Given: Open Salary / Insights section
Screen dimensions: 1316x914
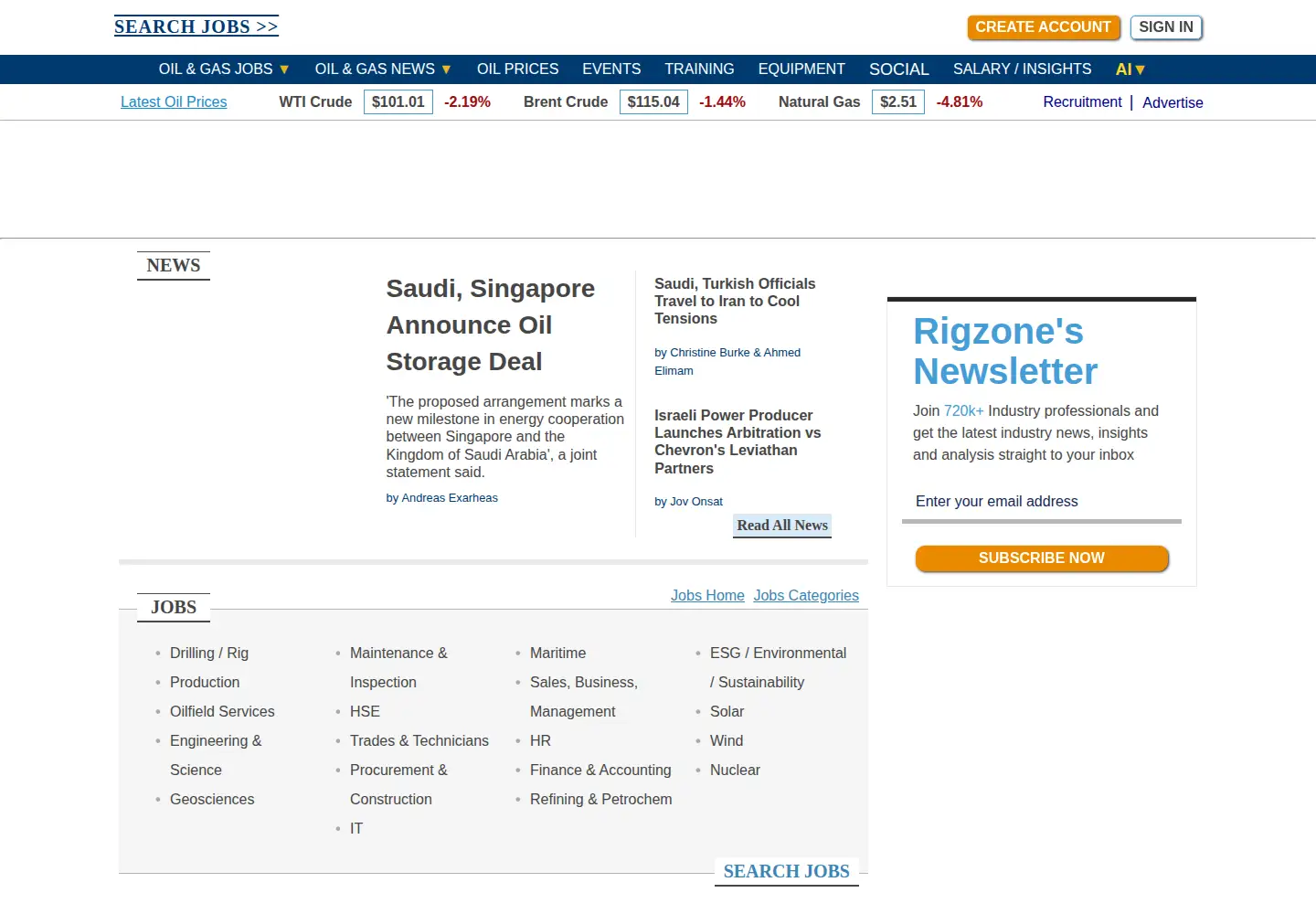Looking at the screenshot, I should (x=1022, y=69).
